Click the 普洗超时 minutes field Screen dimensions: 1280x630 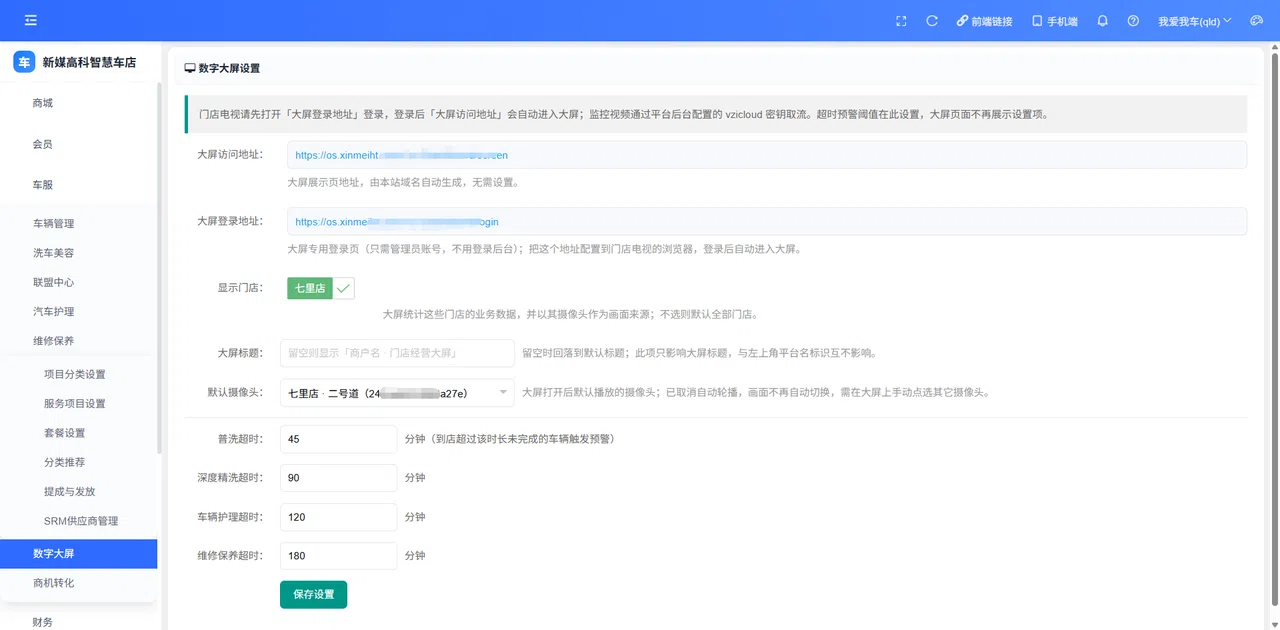[x=339, y=439]
